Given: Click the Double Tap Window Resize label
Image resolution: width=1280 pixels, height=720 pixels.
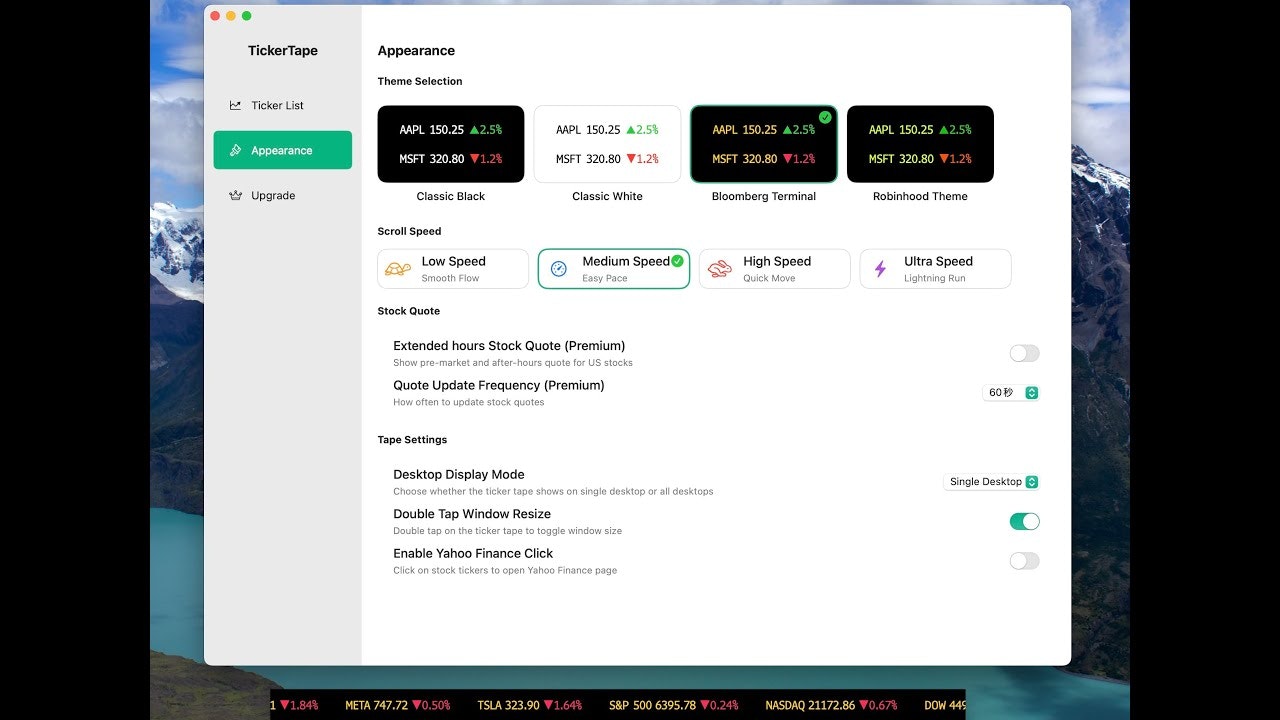Looking at the screenshot, I should tap(472, 514).
